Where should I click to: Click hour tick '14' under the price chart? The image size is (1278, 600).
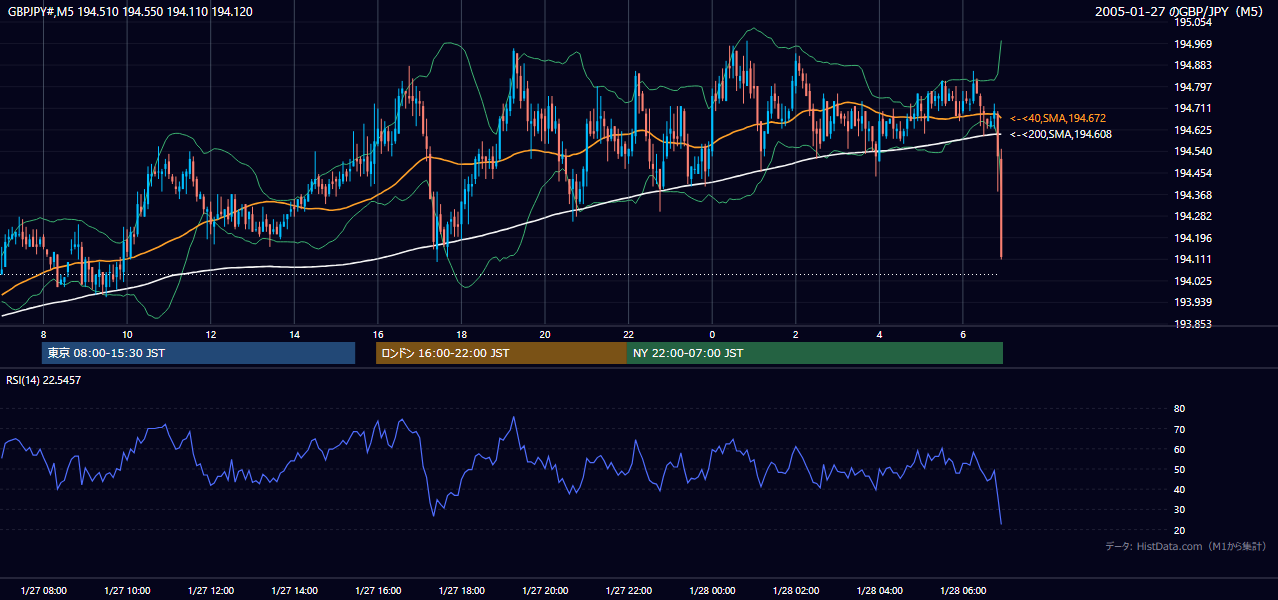(x=294, y=334)
